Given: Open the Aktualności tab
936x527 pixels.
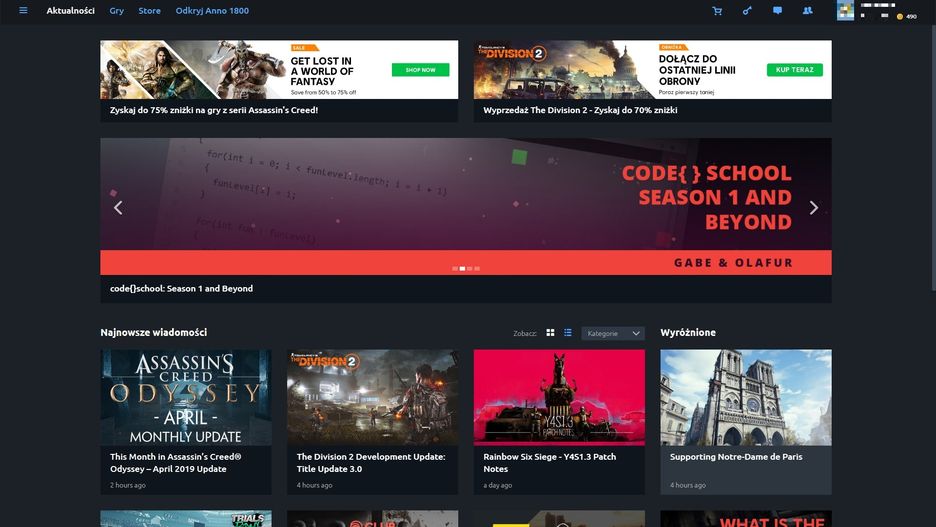Looking at the screenshot, I should tap(70, 11).
